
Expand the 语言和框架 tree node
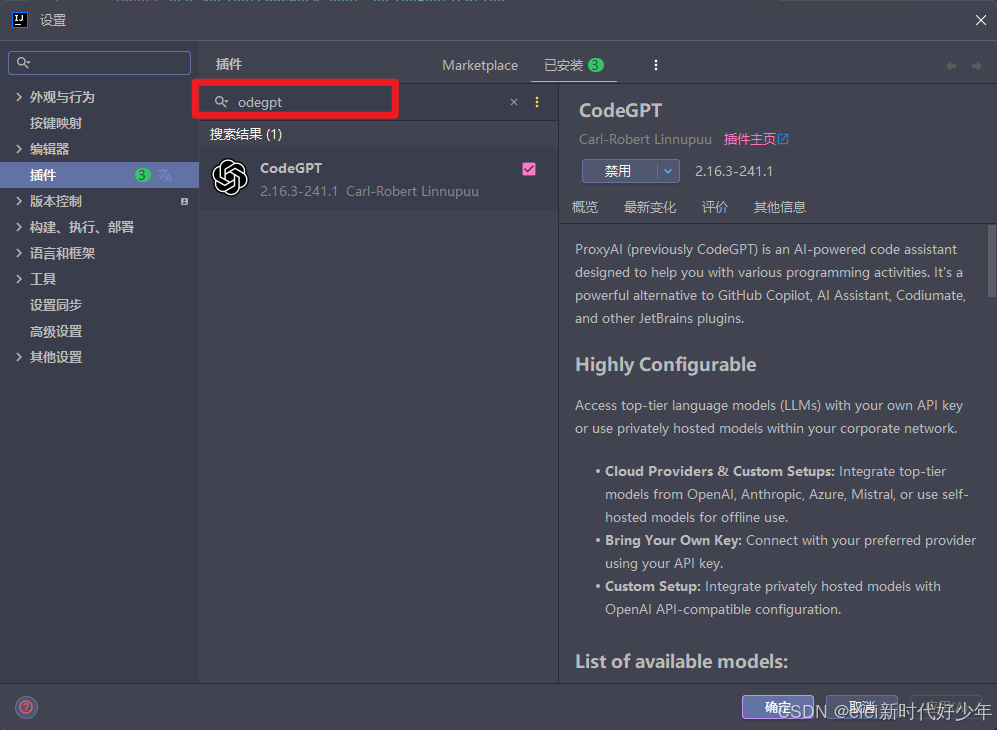click(x=18, y=253)
